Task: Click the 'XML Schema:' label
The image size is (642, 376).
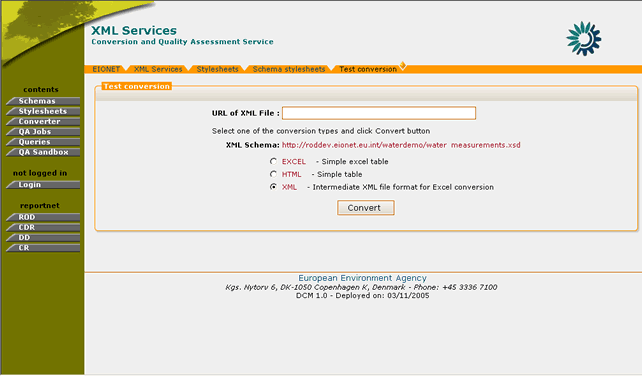Action: [252, 145]
